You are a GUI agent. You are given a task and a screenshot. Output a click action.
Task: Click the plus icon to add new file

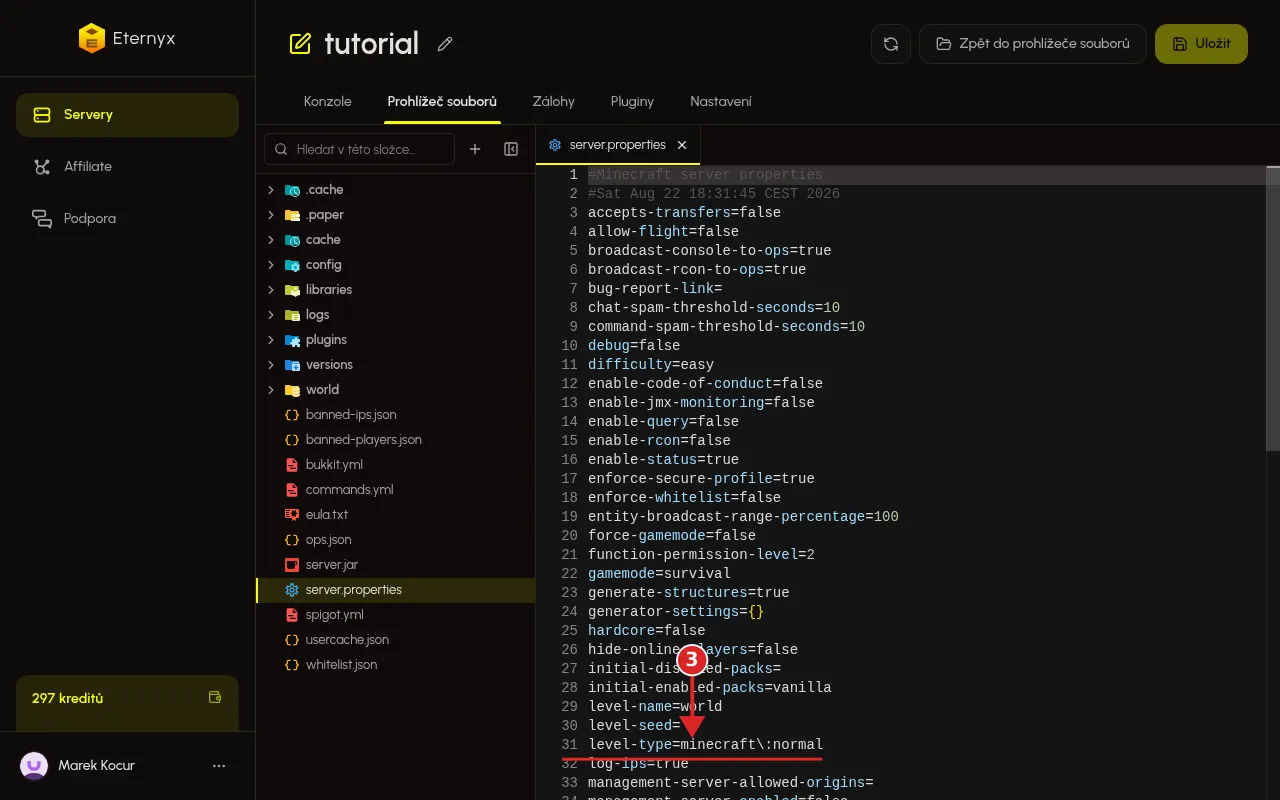475,149
